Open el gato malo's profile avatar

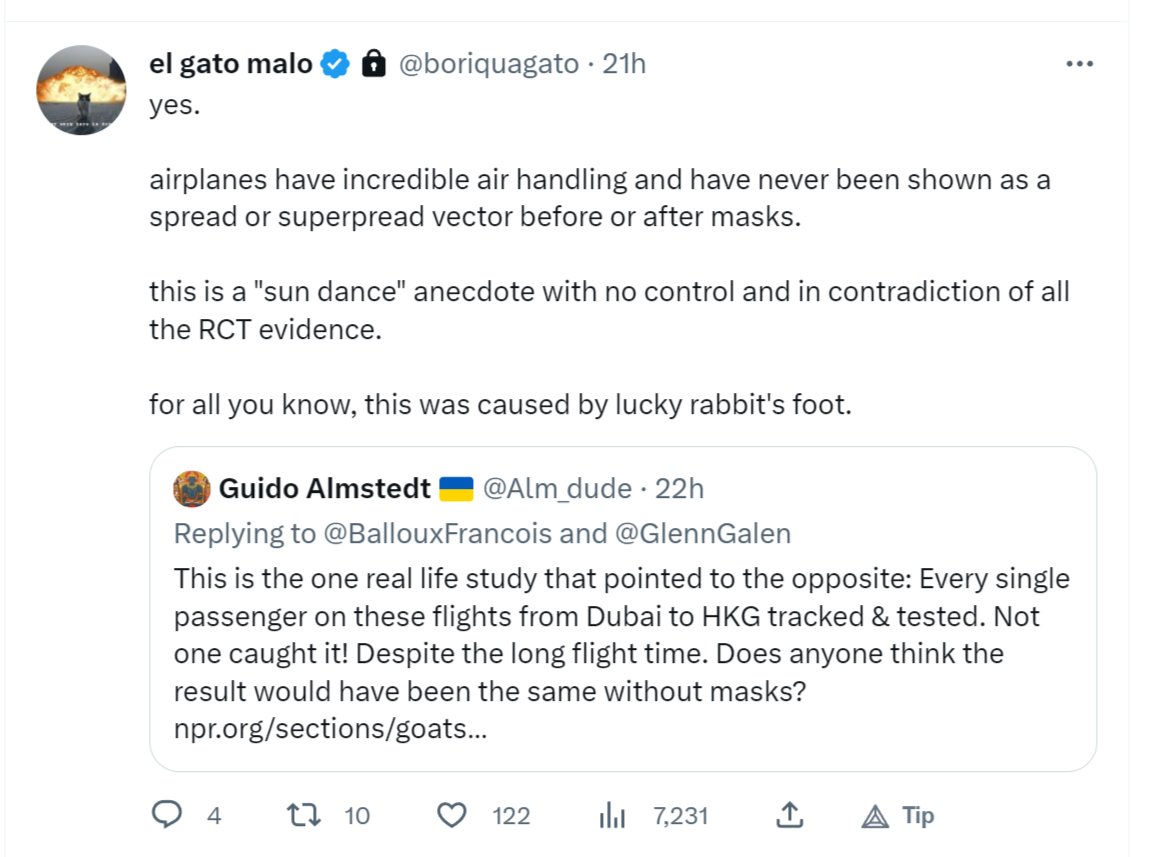point(82,90)
